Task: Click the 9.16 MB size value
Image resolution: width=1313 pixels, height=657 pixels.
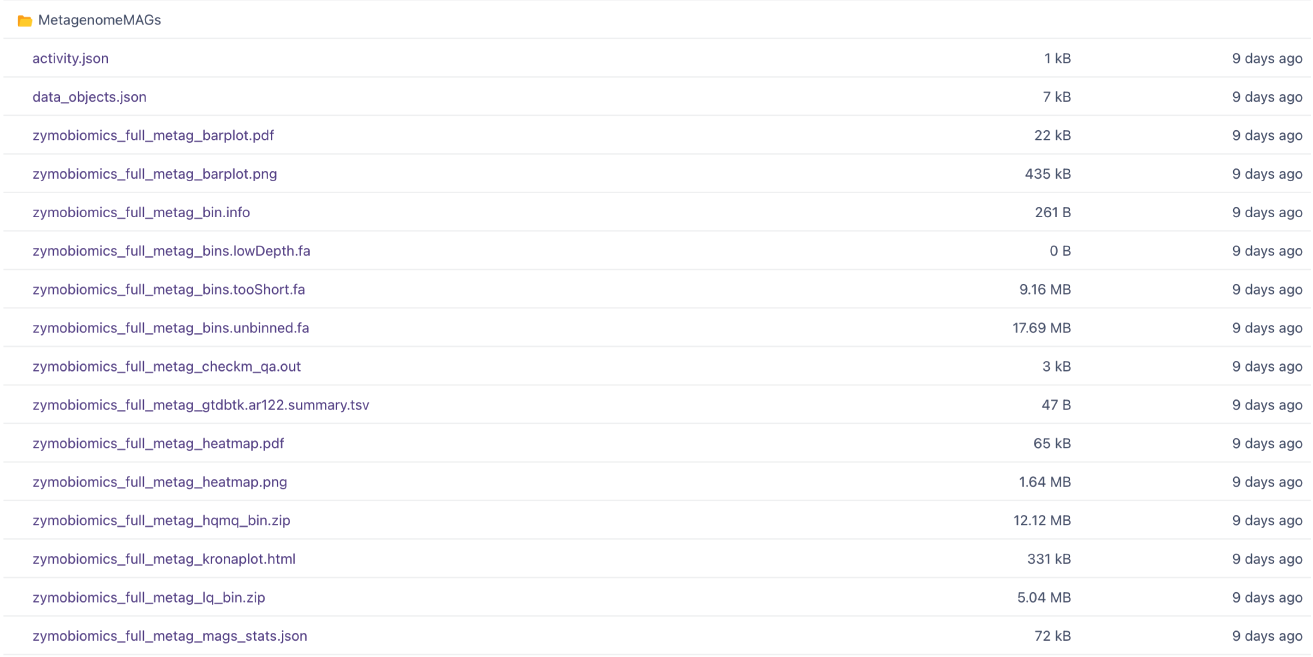Action: tap(1045, 290)
